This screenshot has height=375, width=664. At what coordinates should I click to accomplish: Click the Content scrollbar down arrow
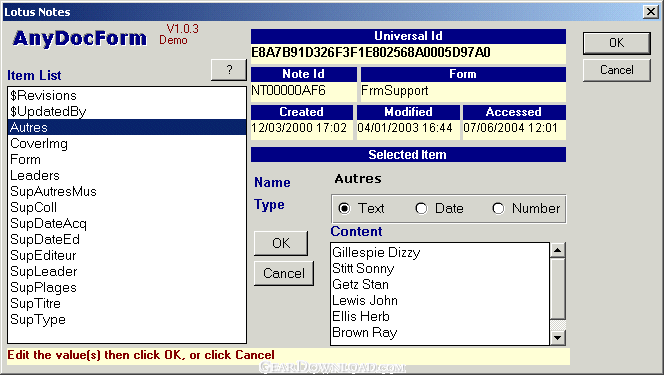[x=558, y=338]
